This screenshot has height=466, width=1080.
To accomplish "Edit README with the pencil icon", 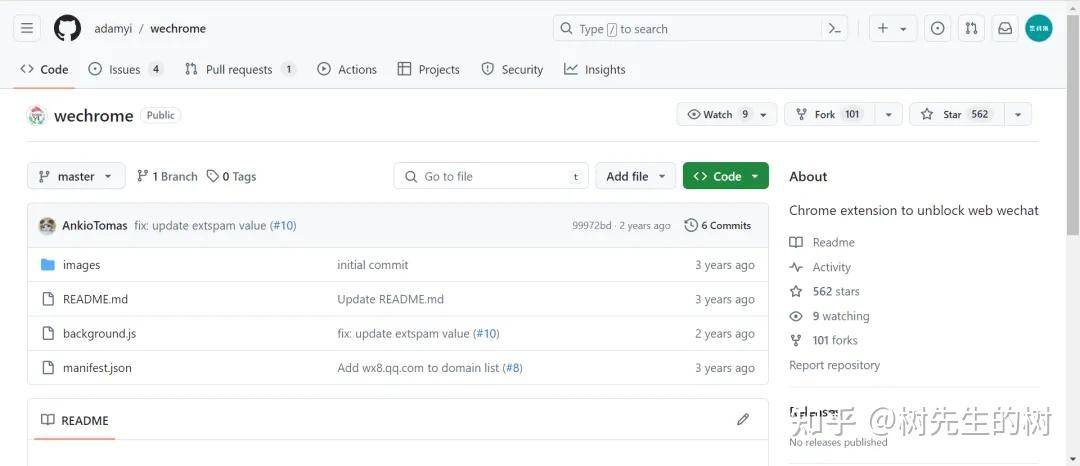I will (x=742, y=419).
